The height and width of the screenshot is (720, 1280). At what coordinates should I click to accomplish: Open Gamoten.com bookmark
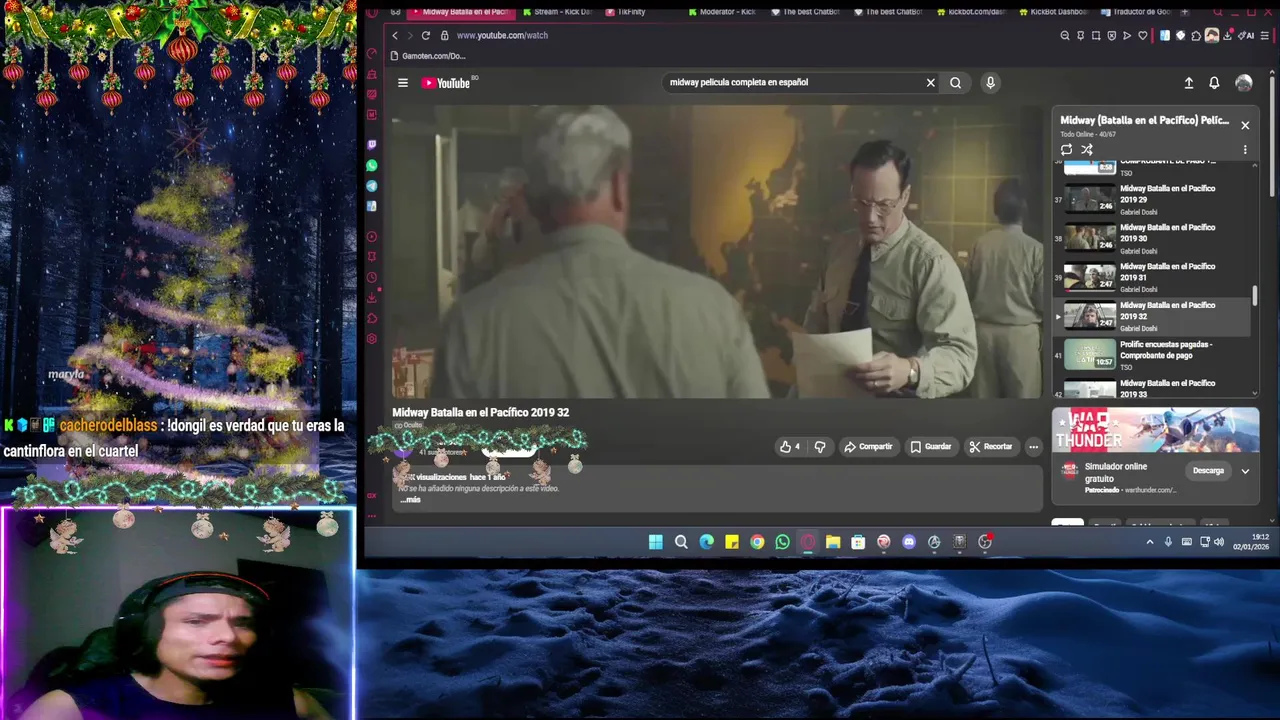[x=428, y=56]
